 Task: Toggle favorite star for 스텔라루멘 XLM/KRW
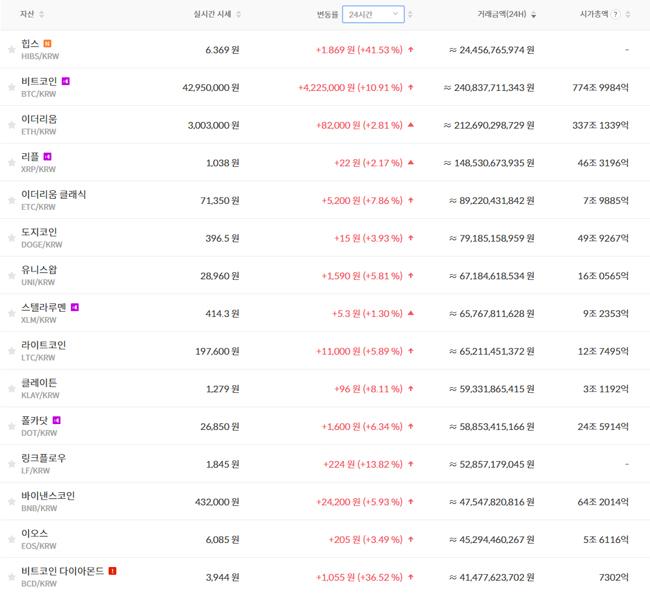[12, 314]
